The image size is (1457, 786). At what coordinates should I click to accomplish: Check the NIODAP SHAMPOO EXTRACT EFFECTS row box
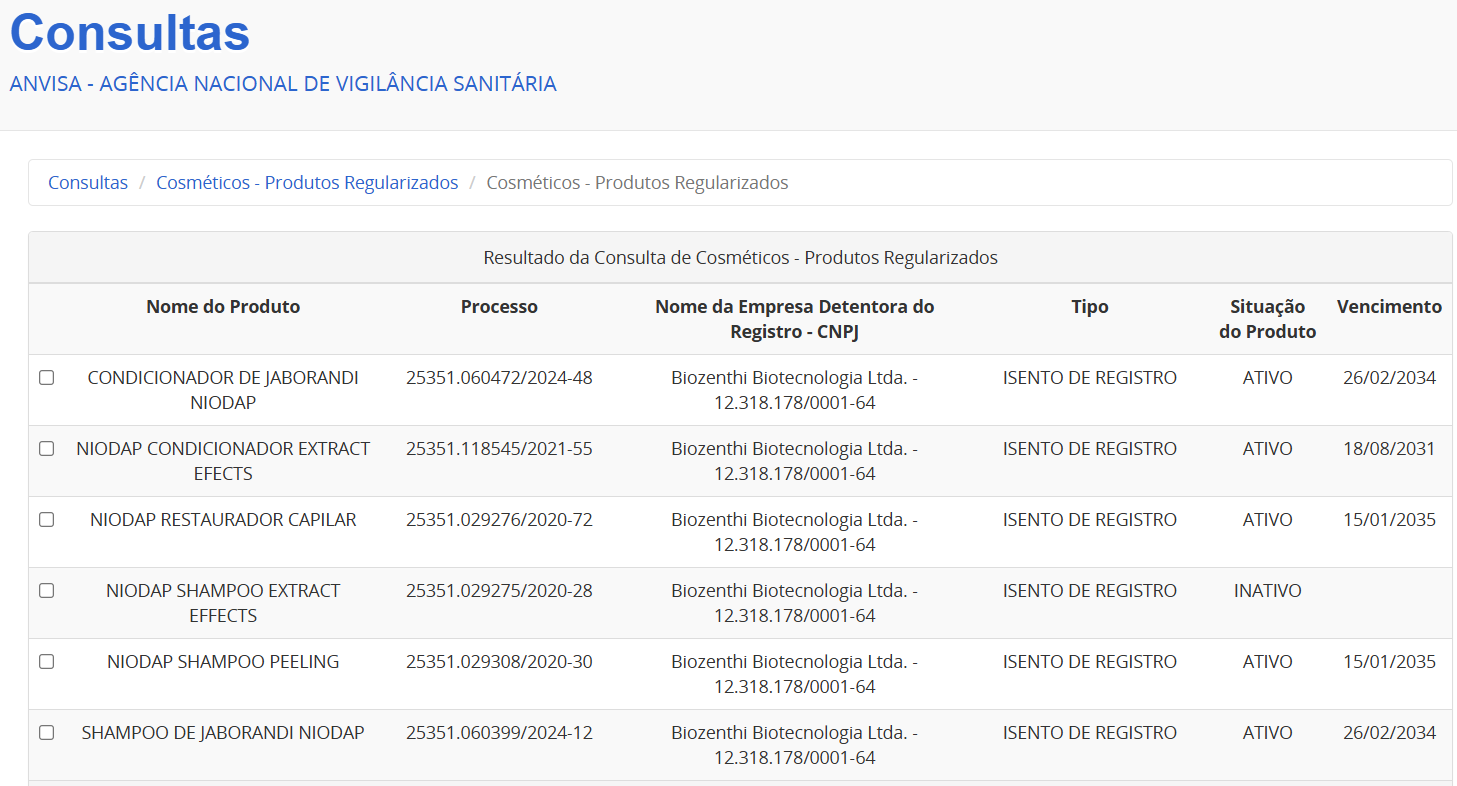[x=46, y=591]
